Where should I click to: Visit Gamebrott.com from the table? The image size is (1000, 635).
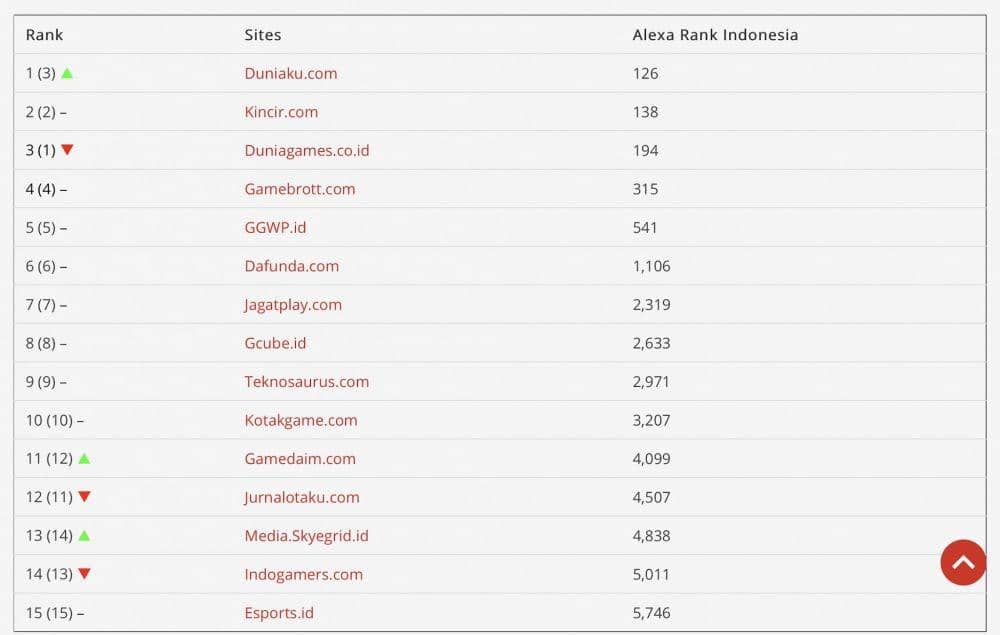pos(300,188)
